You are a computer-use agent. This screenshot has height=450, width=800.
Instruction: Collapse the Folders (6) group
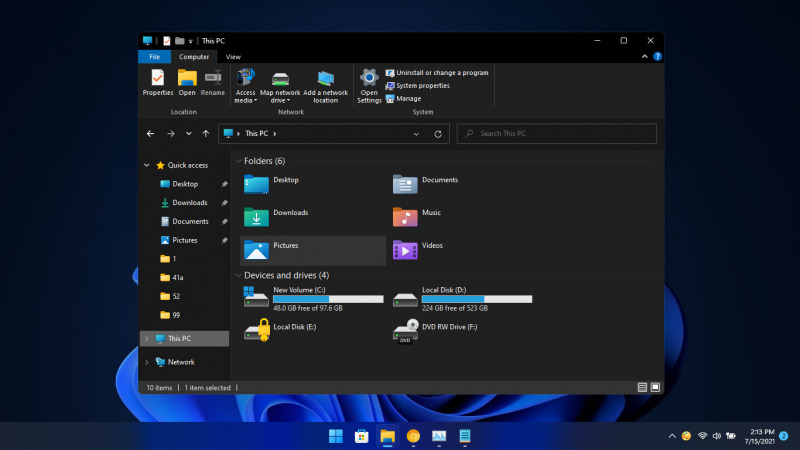point(238,161)
